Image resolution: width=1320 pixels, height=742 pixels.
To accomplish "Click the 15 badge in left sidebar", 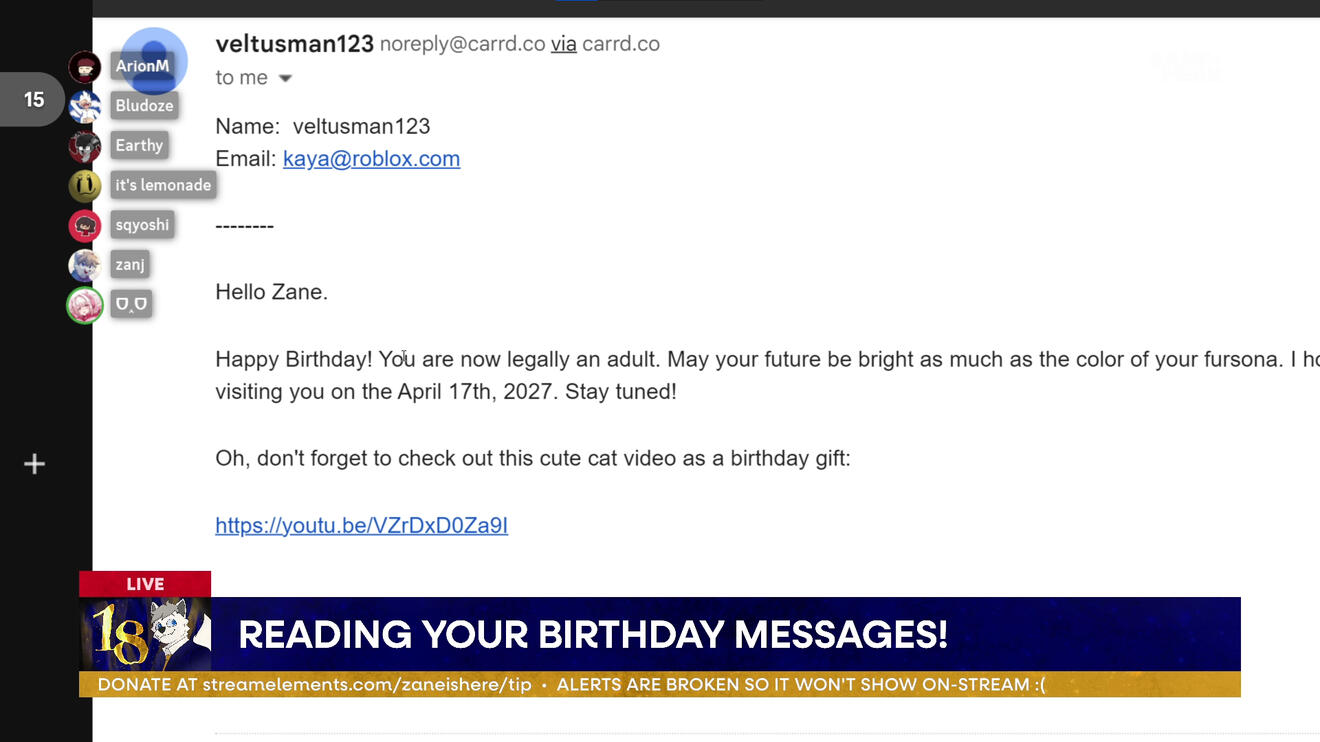I will 33,99.
